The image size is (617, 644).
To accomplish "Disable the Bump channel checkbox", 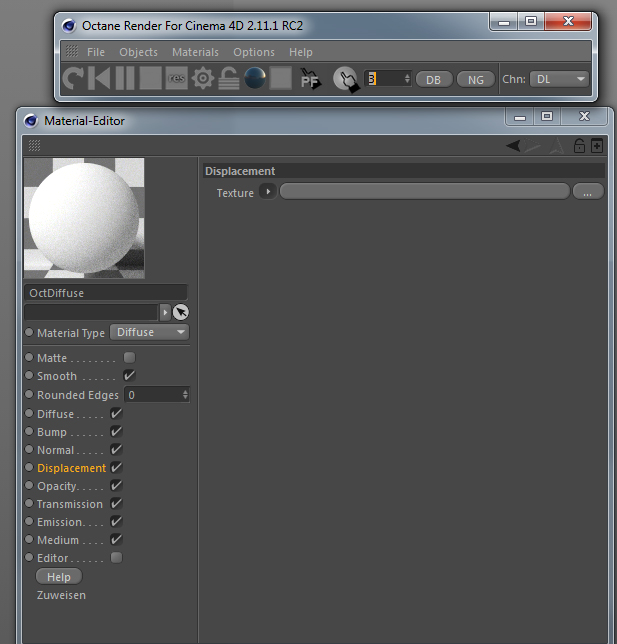I will (116, 432).
